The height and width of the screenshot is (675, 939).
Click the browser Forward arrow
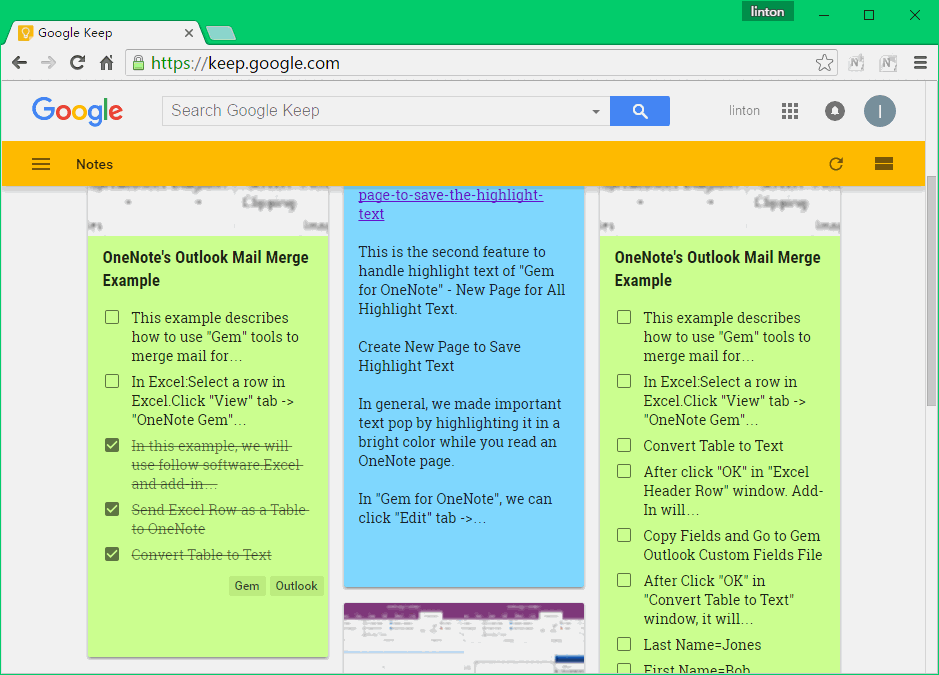(48, 63)
